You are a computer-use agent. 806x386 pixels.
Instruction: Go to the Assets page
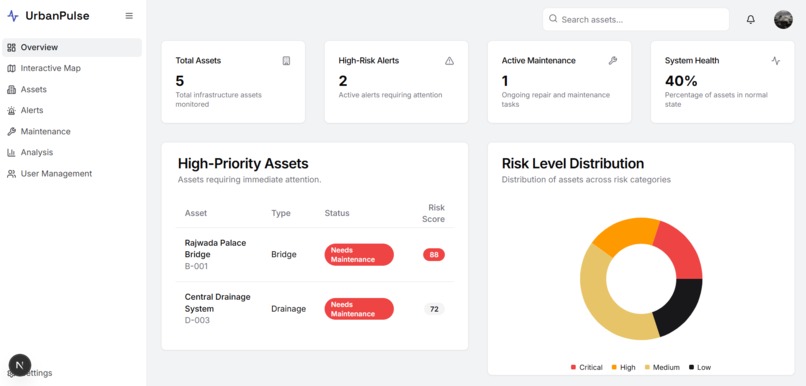[x=72, y=89]
